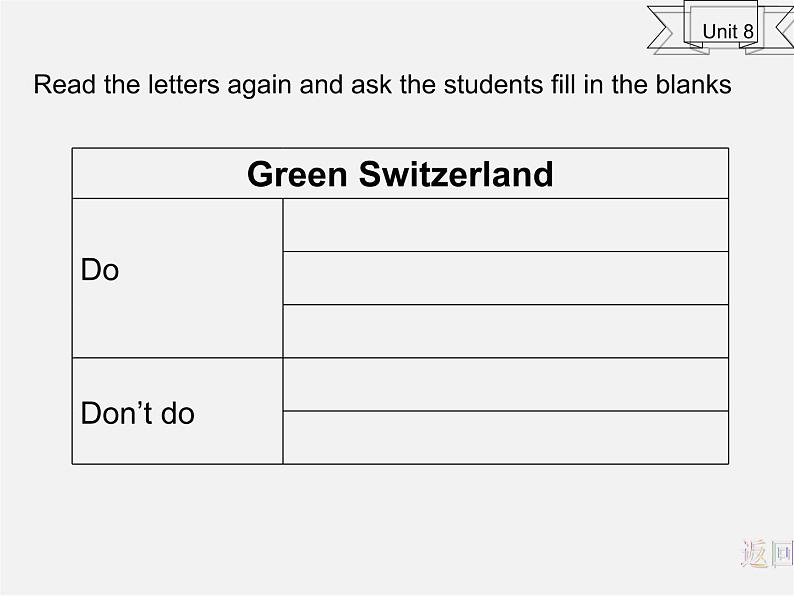Screen dimensions: 794x596
Task: Click the right ribbon tail of Unit 8 banner
Action: tap(776, 28)
